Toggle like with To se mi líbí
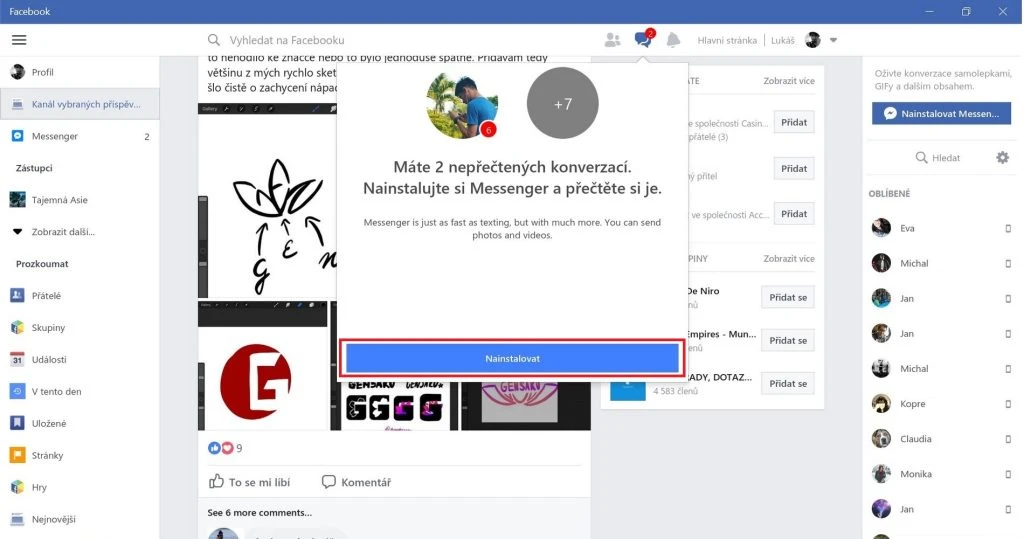 [250, 482]
